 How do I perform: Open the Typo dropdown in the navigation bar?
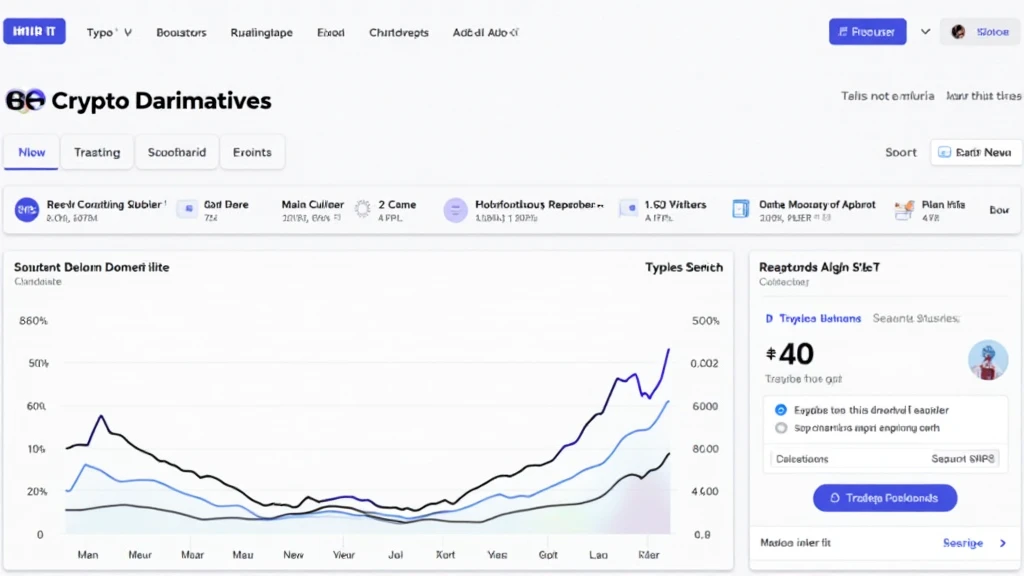108,31
